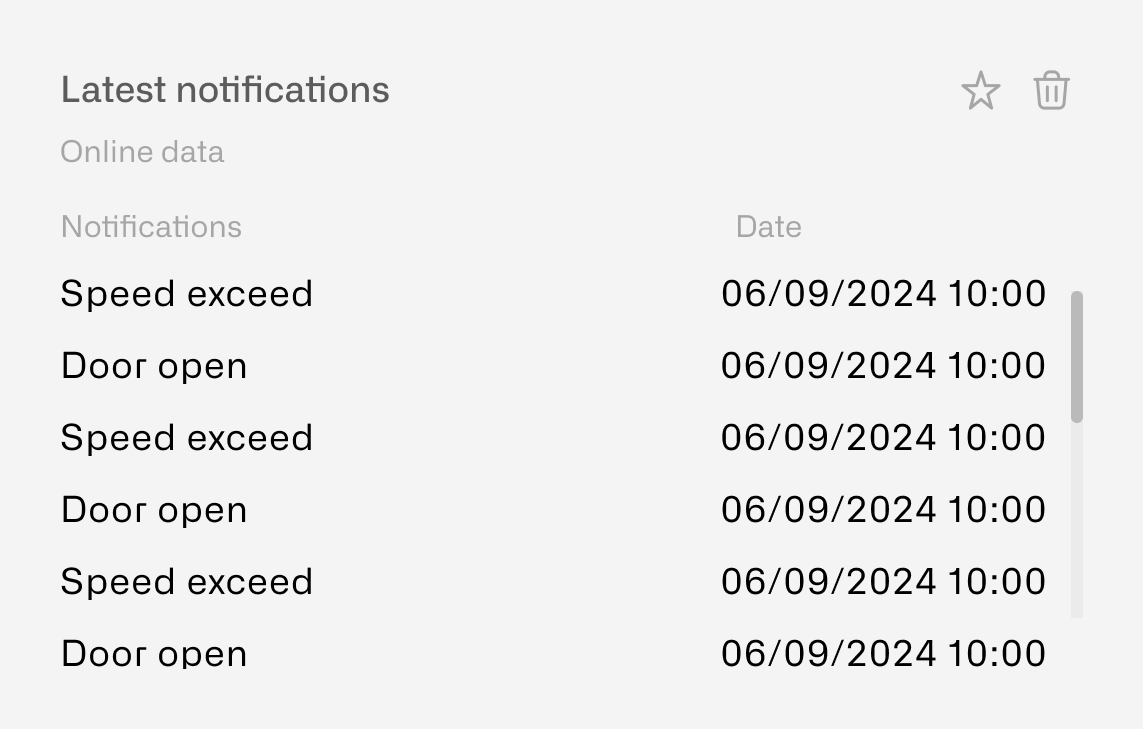Select the Latest notifications title
Image resolution: width=1143 pixels, height=729 pixels.
(225, 90)
